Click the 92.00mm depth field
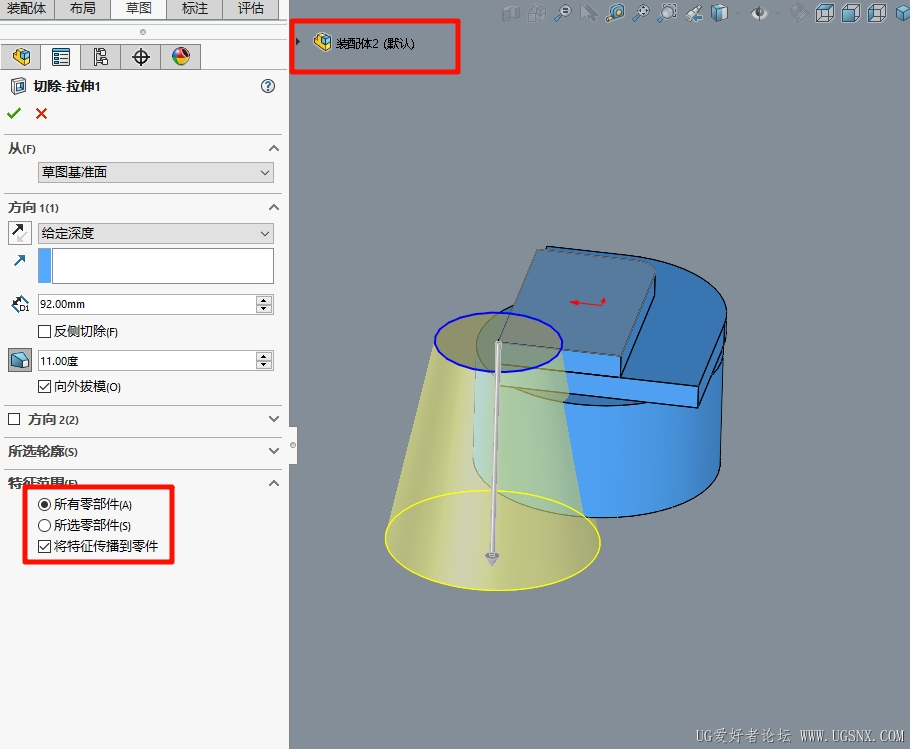This screenshot has width=910, height=749. pos(147,304)
